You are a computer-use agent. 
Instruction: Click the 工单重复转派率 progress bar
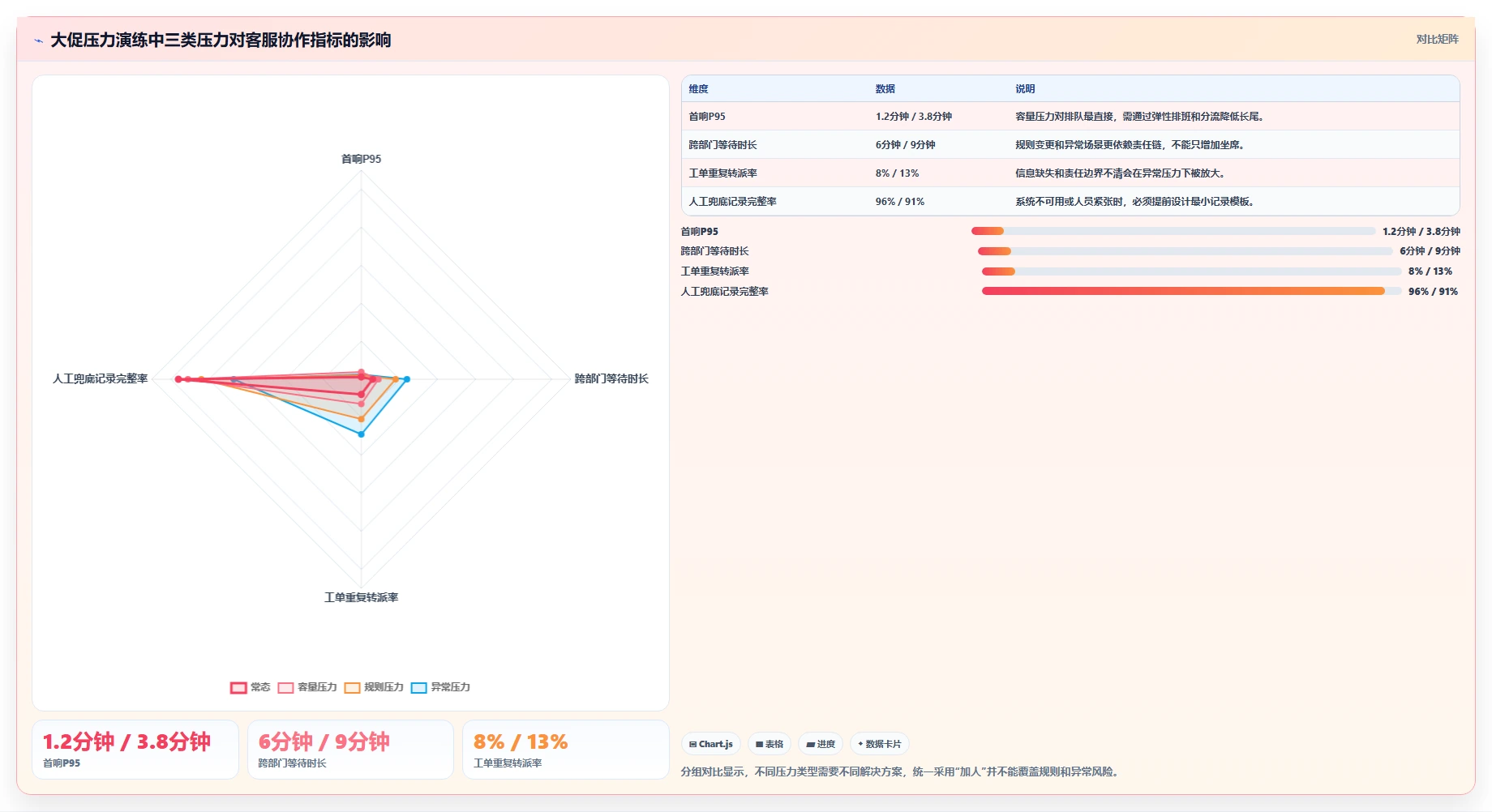[x=1192, y=271]
